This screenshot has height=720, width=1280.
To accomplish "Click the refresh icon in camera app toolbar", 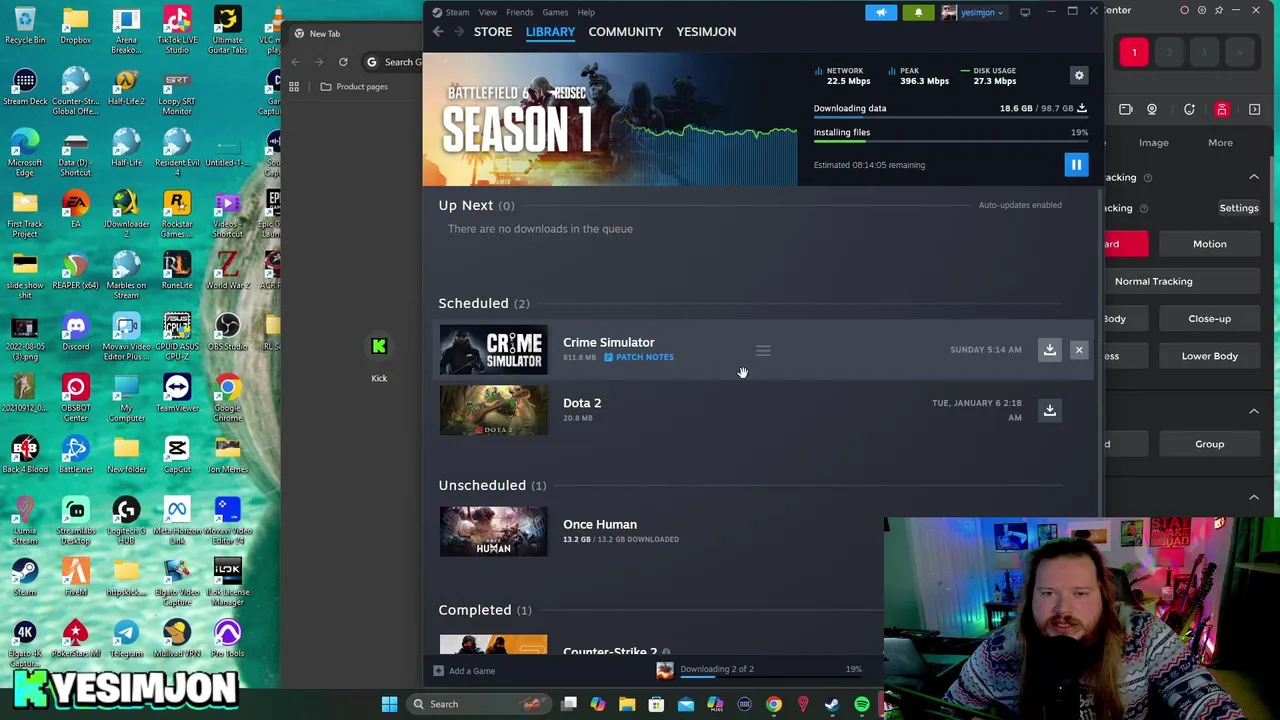I will click(x=1189, y=110).
